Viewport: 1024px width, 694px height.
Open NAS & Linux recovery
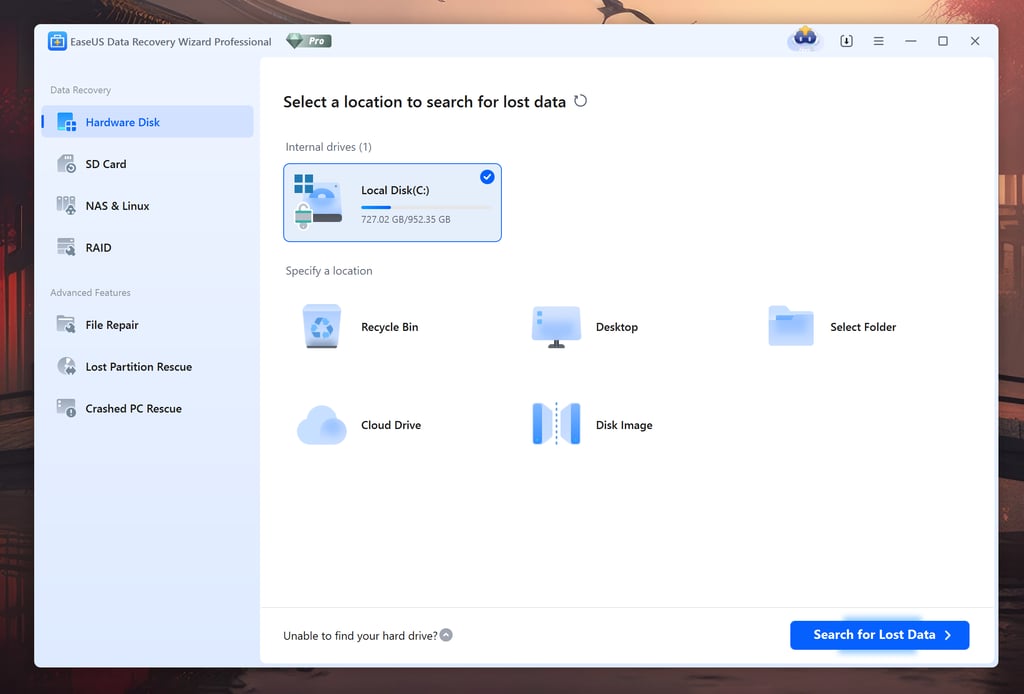118,206
